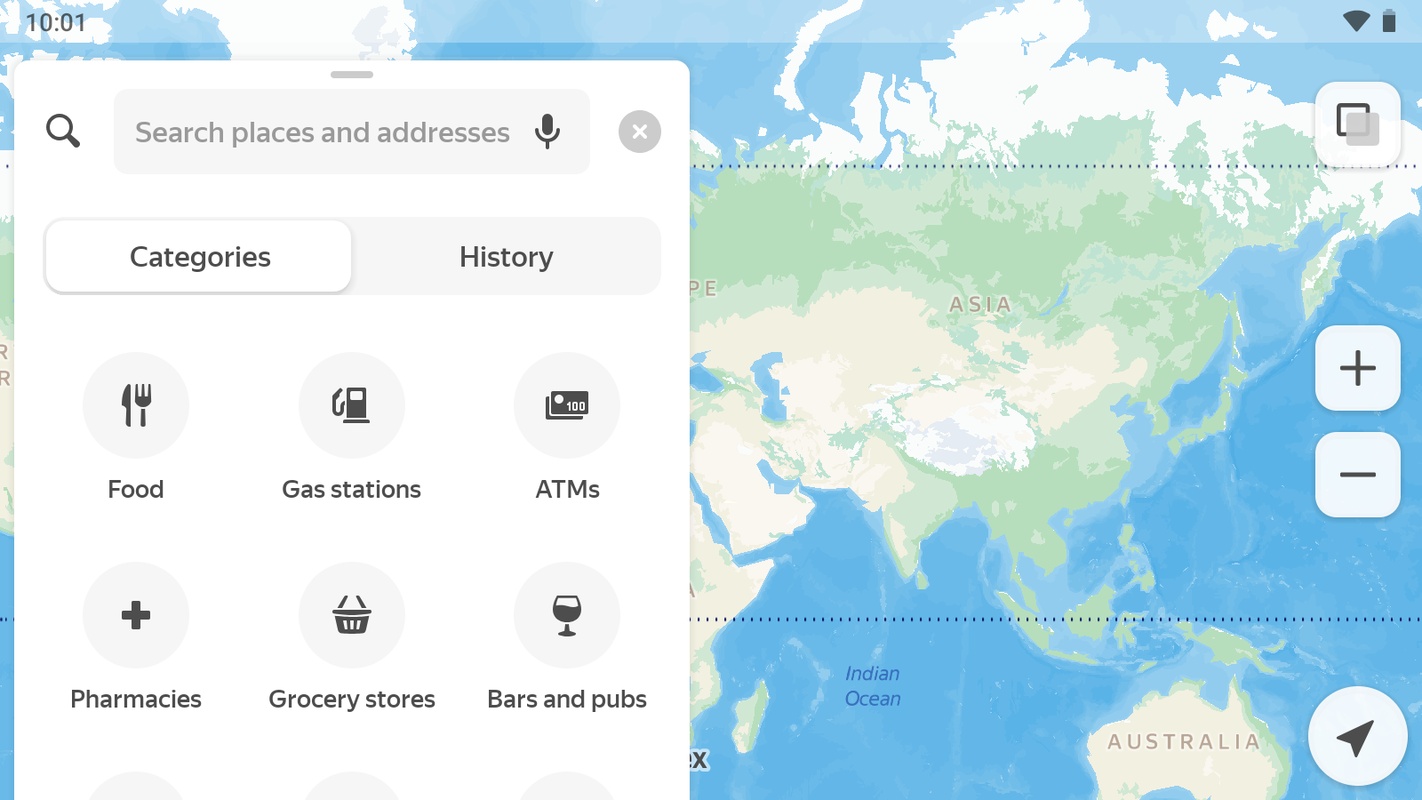Tap the panel drag handle

[x=352, y=75]
